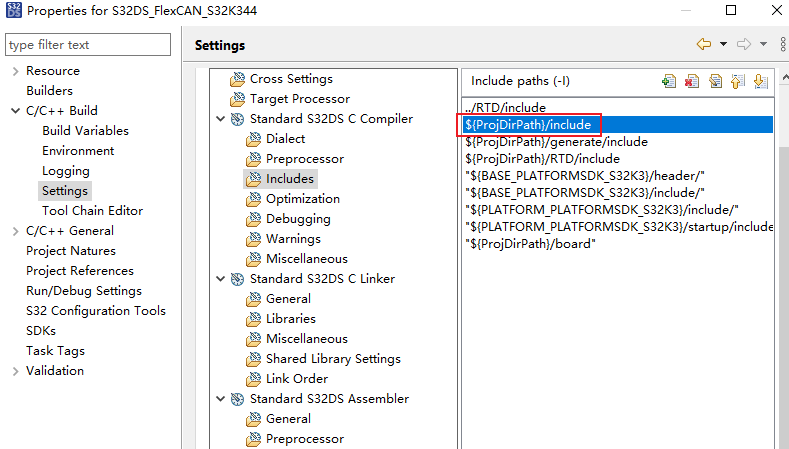Open Build Variables page
Screen dimensions: 789x449
[85, 131]
